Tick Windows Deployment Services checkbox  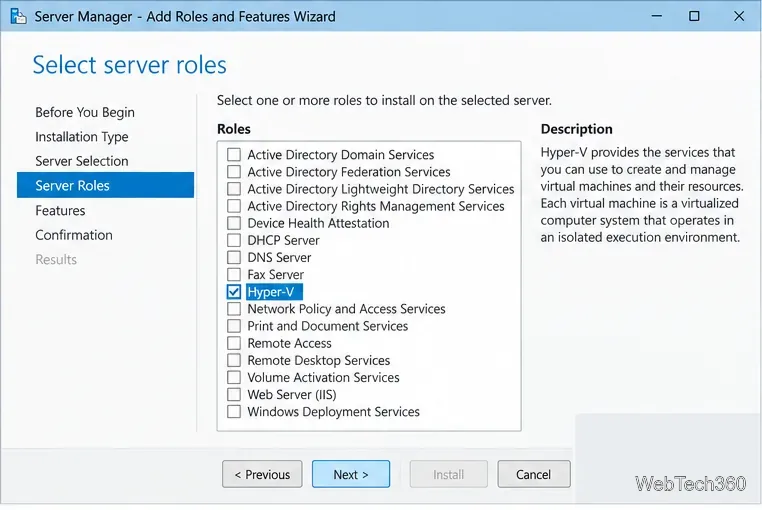(234, 412)
